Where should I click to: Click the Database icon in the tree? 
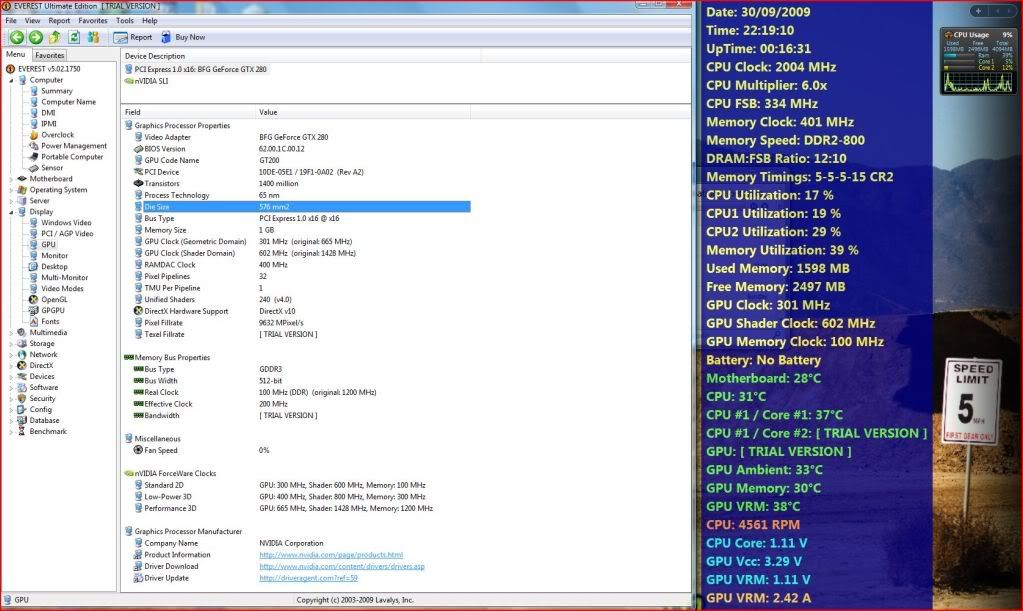[x=22, y=420]
